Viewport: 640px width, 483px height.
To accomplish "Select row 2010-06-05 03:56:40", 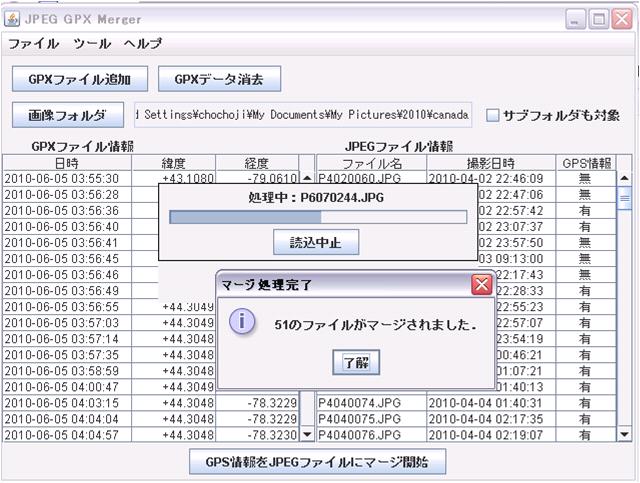I will [x=67, y=227].
